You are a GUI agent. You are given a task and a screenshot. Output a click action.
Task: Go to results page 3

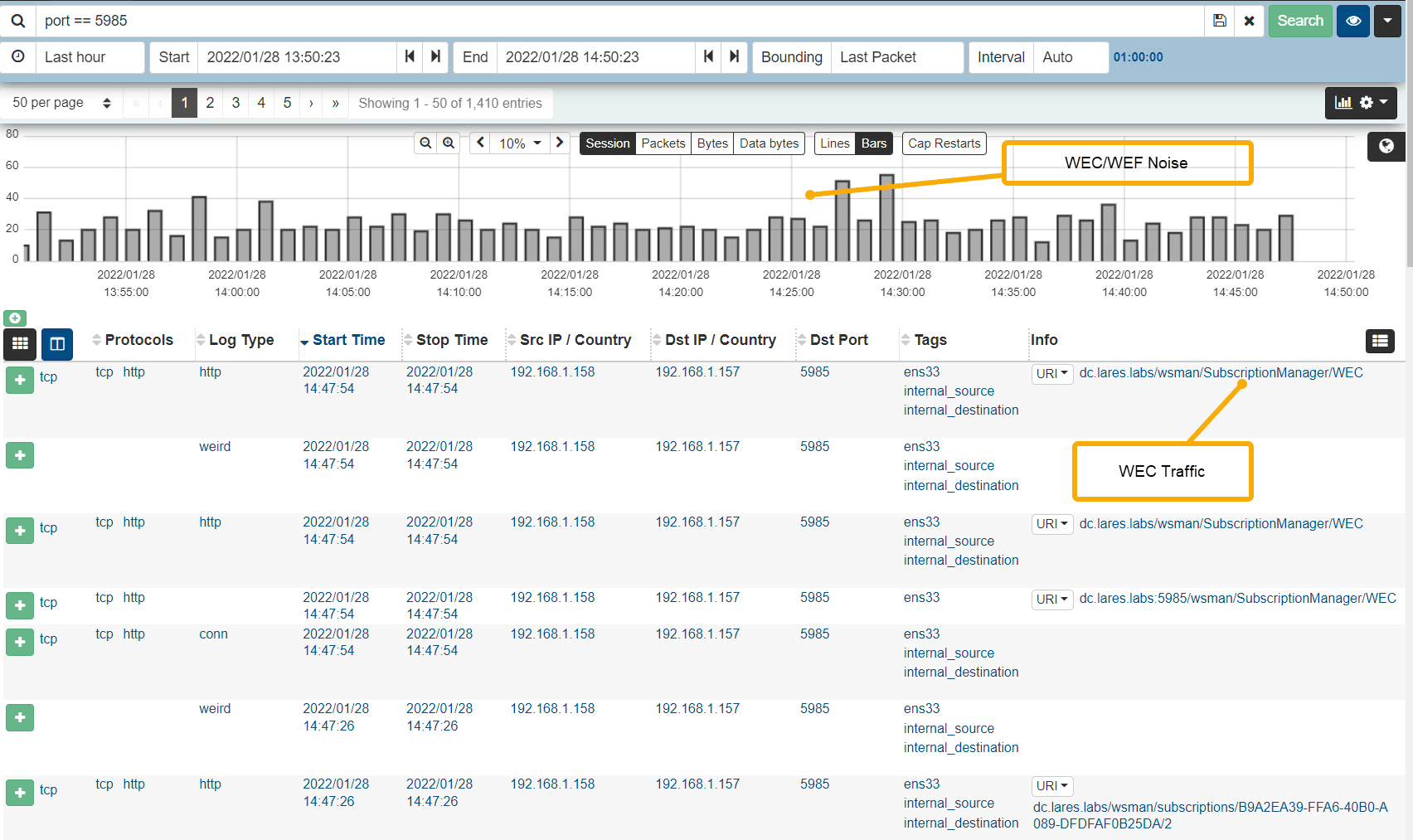235,103
